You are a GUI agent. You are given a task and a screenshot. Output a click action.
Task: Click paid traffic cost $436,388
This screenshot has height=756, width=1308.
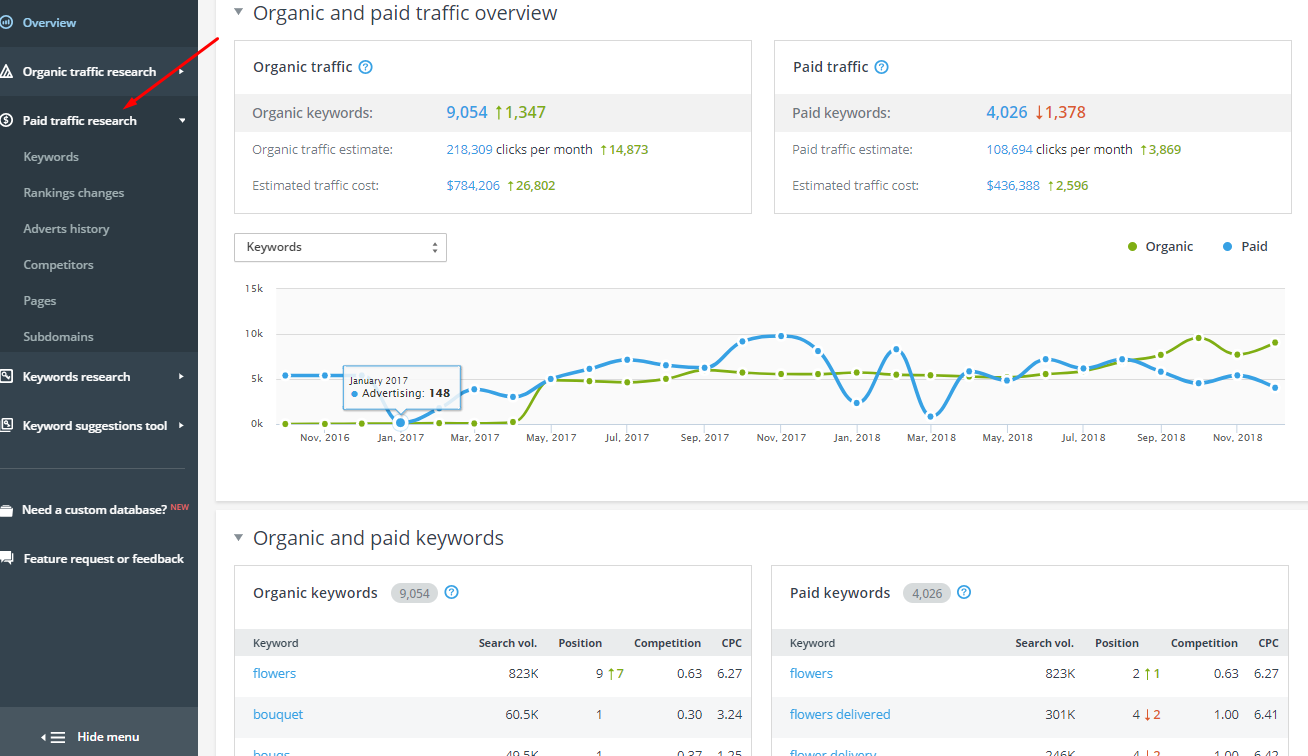click(1013, 185)
